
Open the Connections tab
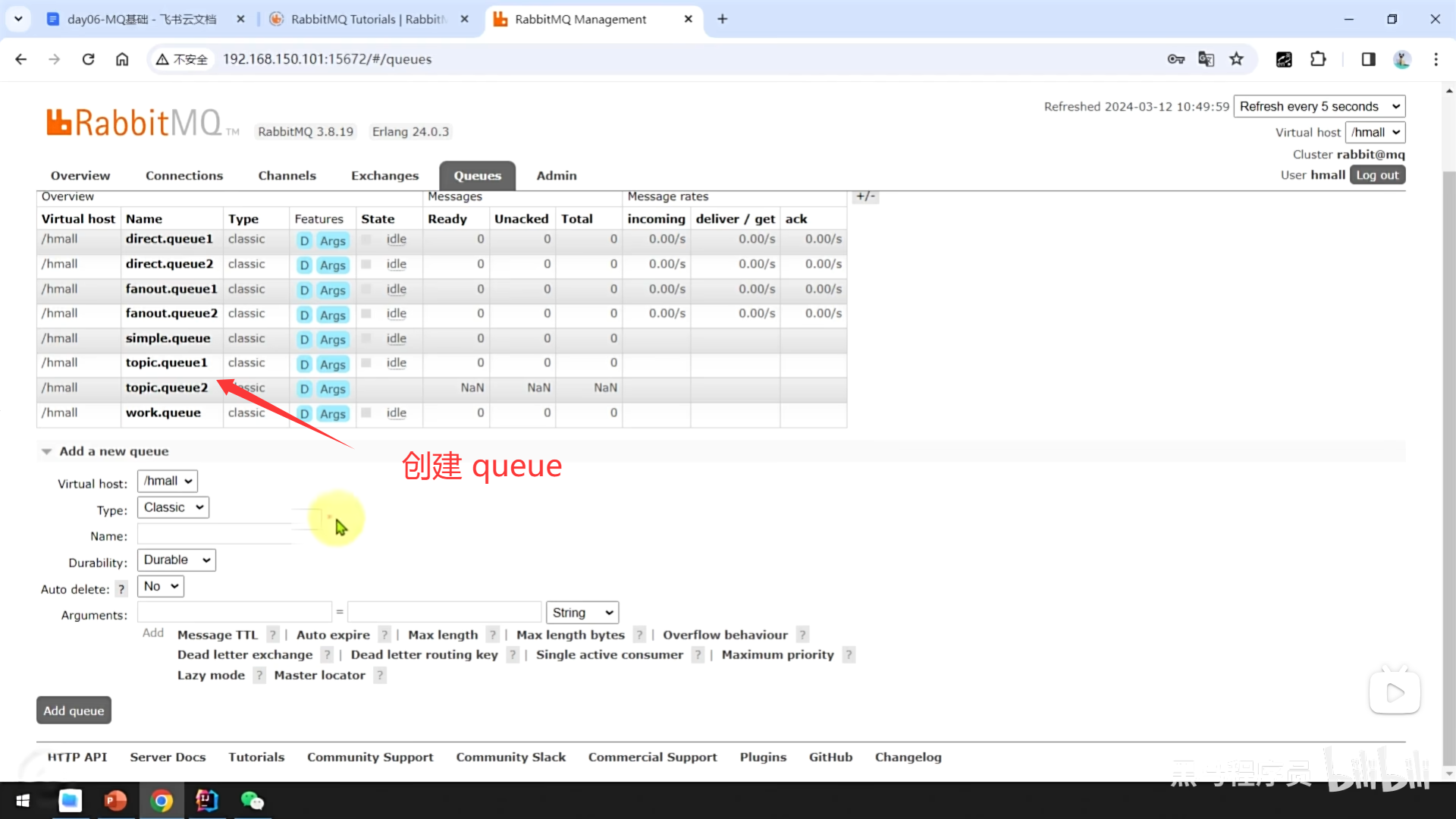tap(184, 176)
